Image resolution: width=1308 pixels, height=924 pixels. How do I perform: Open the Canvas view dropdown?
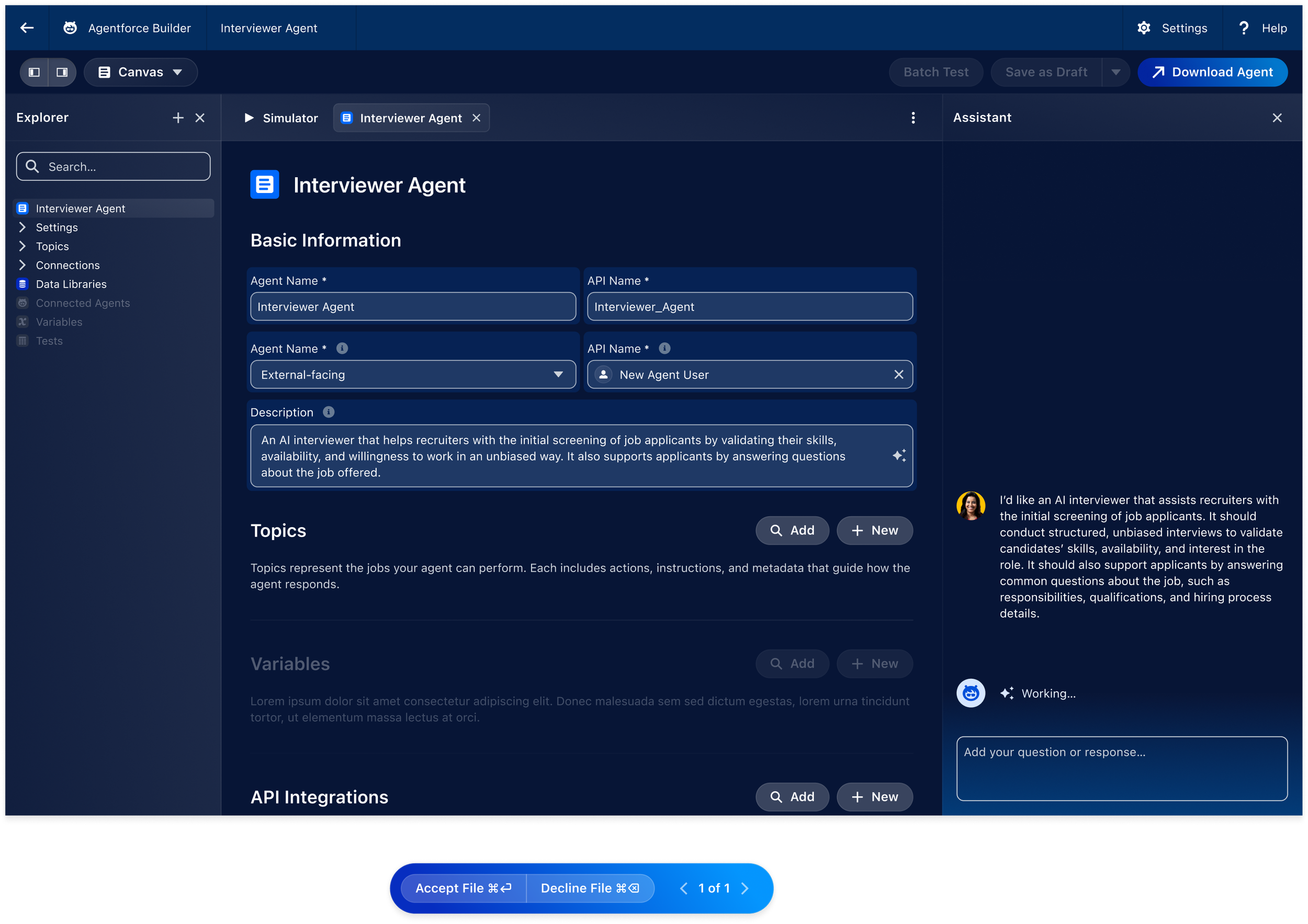(141, 72)
